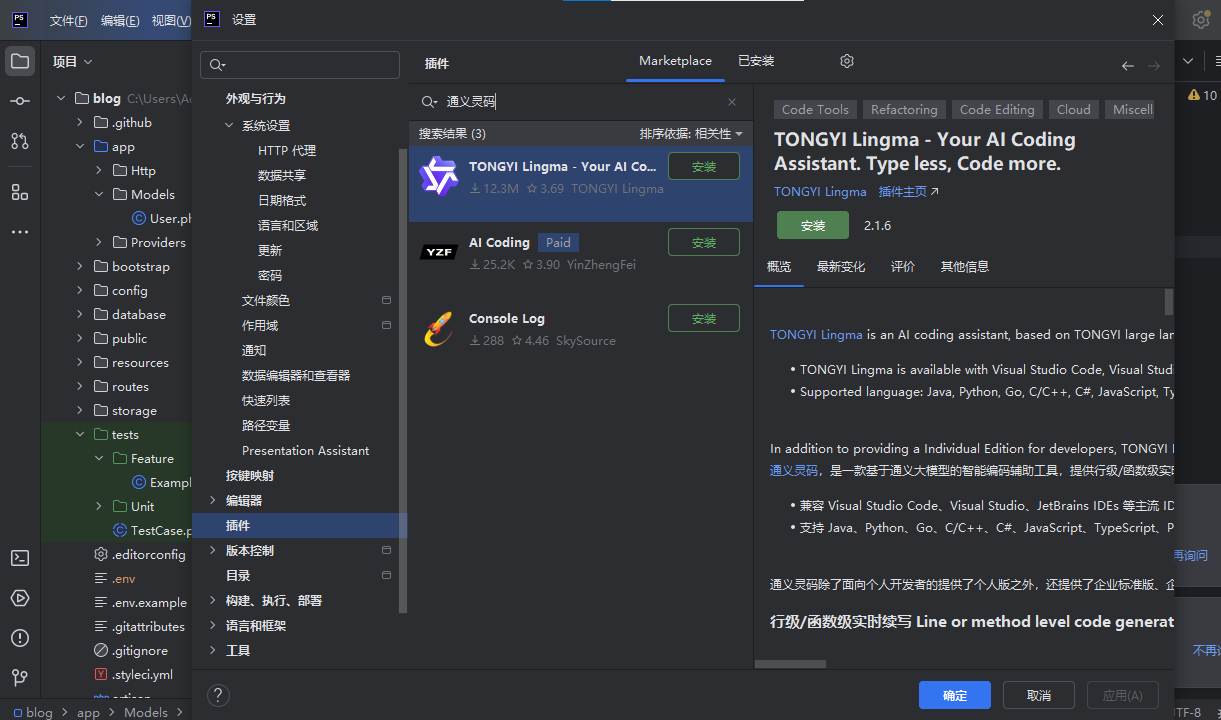Expand the 编辑器 settings node

tap(212, 500)
